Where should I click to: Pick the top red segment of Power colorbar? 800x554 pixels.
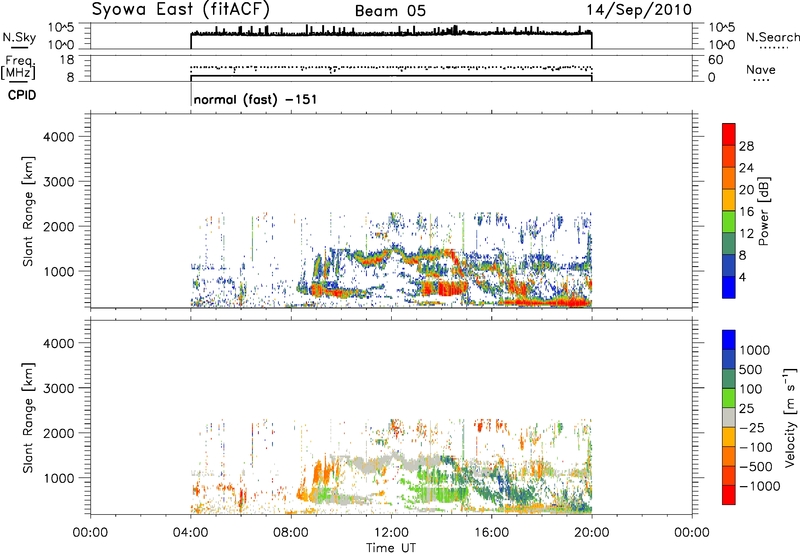(x=729, y=134)
